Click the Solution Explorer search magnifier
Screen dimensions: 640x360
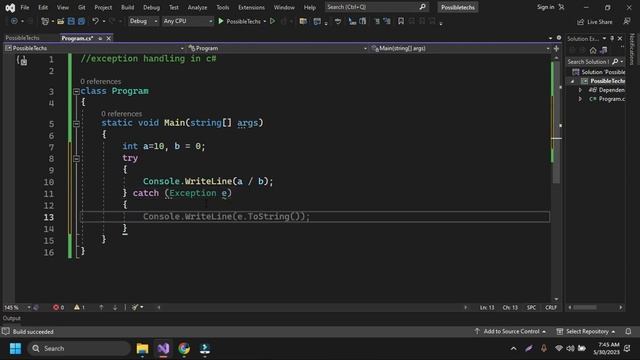pos(615,62)
